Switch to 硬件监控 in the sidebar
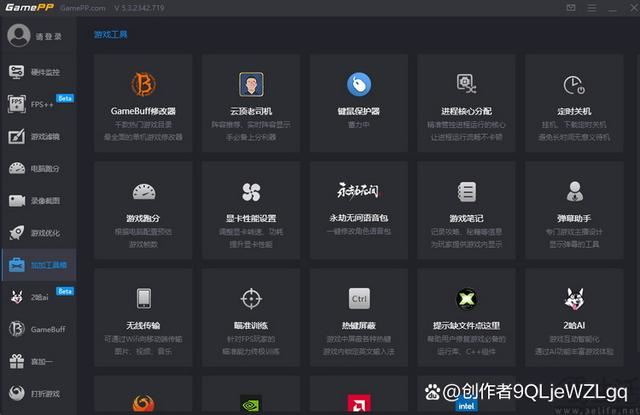This screenshot has width=640, height=415. click(40, 72)
